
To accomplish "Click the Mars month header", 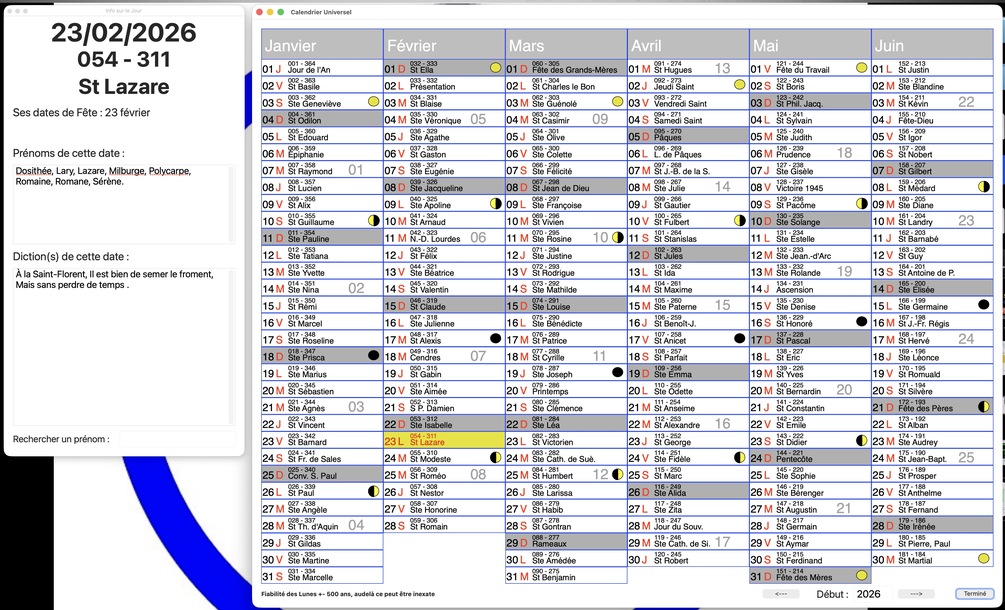I will coord(567,44).
